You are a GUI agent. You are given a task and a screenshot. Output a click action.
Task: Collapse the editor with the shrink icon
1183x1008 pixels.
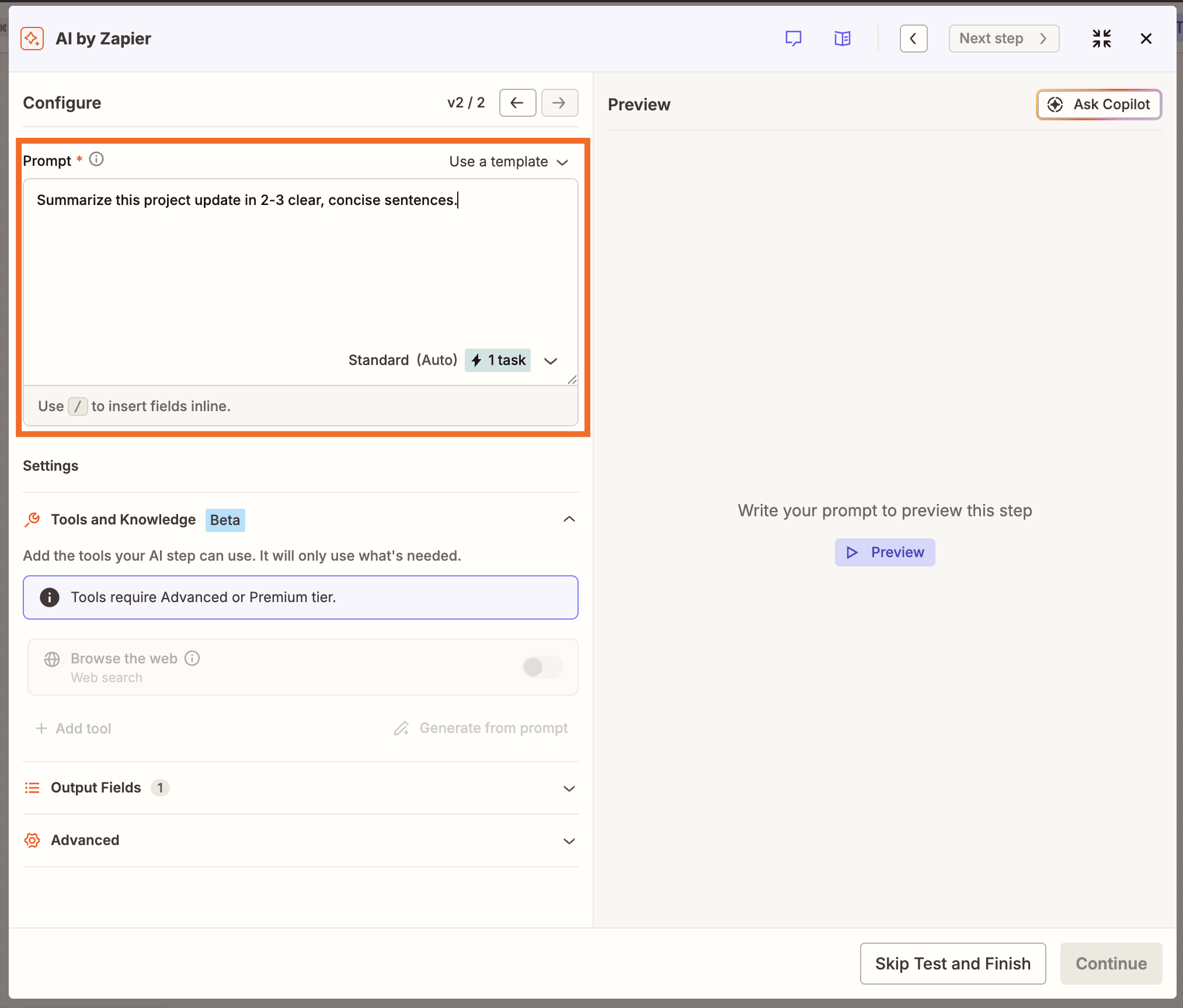coord(1101,39)
